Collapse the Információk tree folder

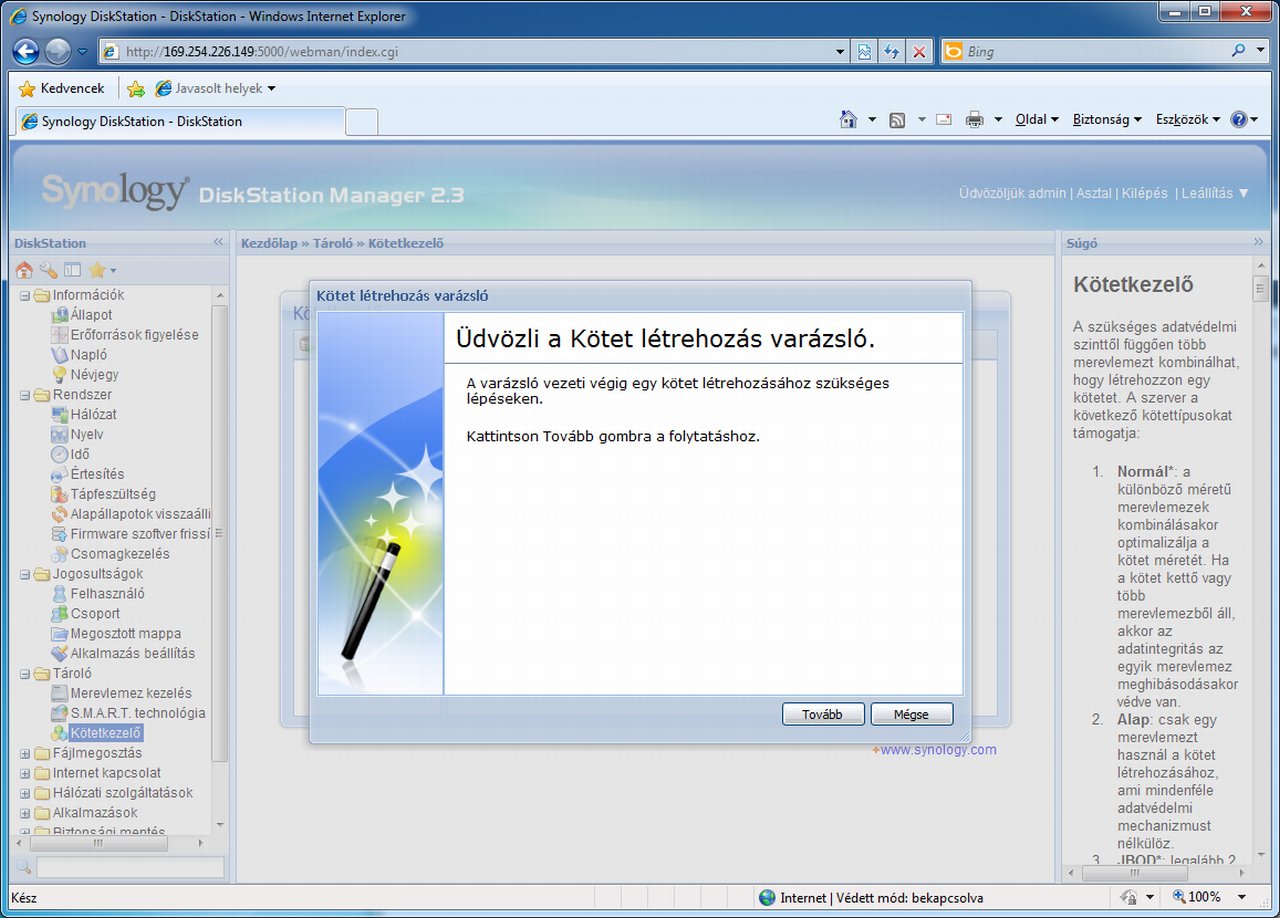tap(25, 295)
